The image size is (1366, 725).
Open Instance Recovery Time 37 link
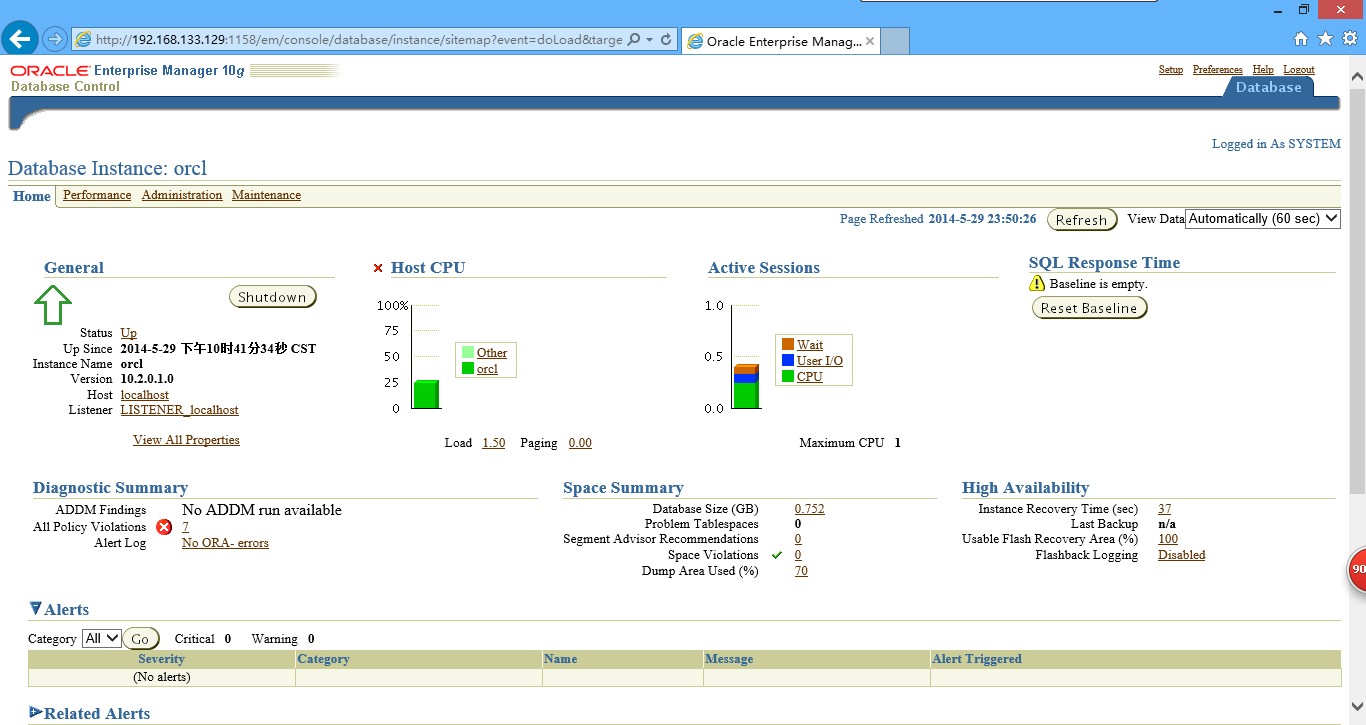click(1165, 509)
